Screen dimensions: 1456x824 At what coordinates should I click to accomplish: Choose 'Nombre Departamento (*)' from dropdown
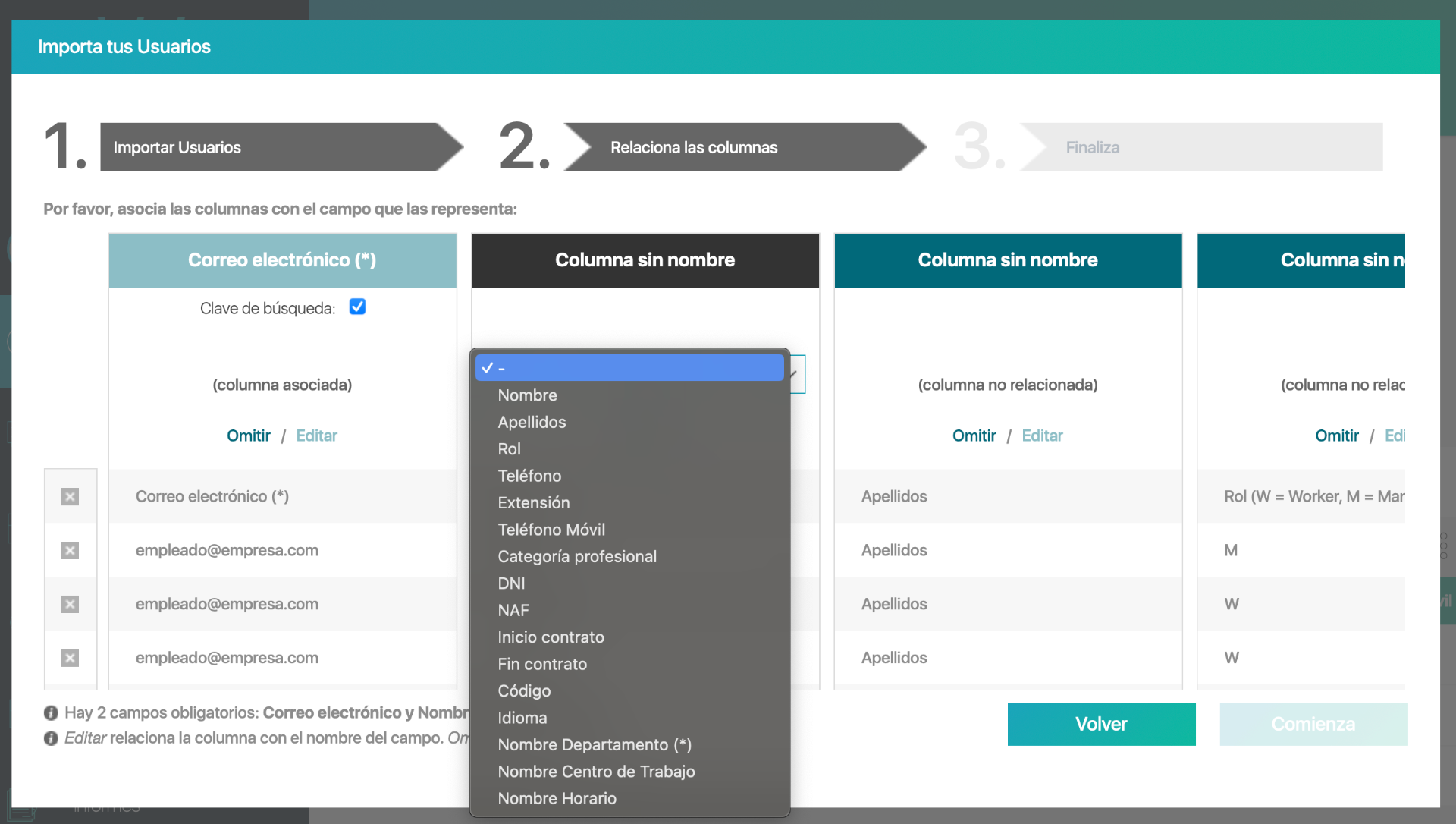point(629,745)
